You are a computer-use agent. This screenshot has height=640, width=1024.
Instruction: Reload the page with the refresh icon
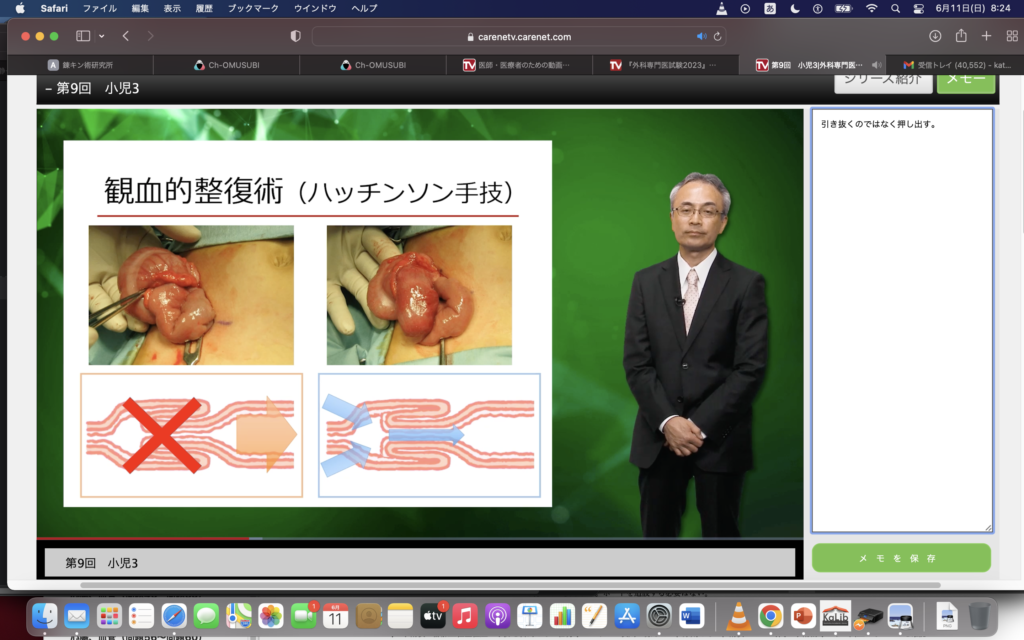(x=717, y=36)
